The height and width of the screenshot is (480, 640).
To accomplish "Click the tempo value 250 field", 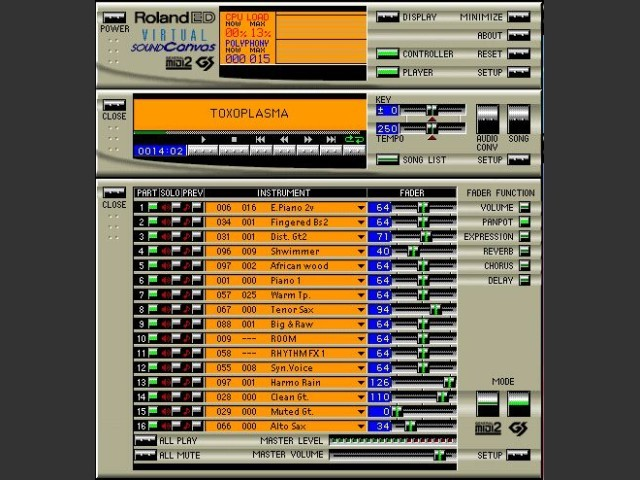I will point(387,129).
